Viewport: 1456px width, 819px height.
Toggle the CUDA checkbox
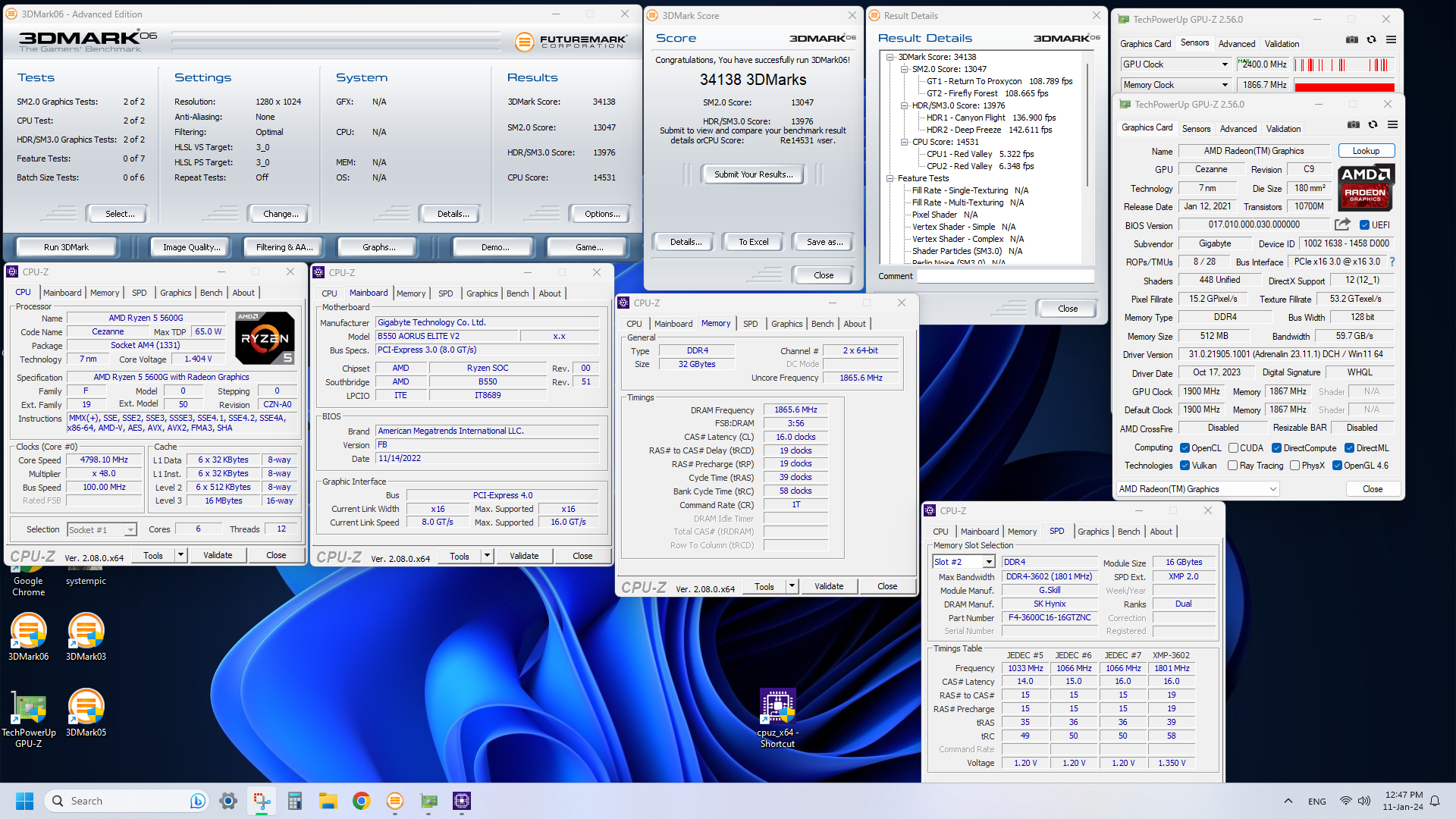(1233, 448)
